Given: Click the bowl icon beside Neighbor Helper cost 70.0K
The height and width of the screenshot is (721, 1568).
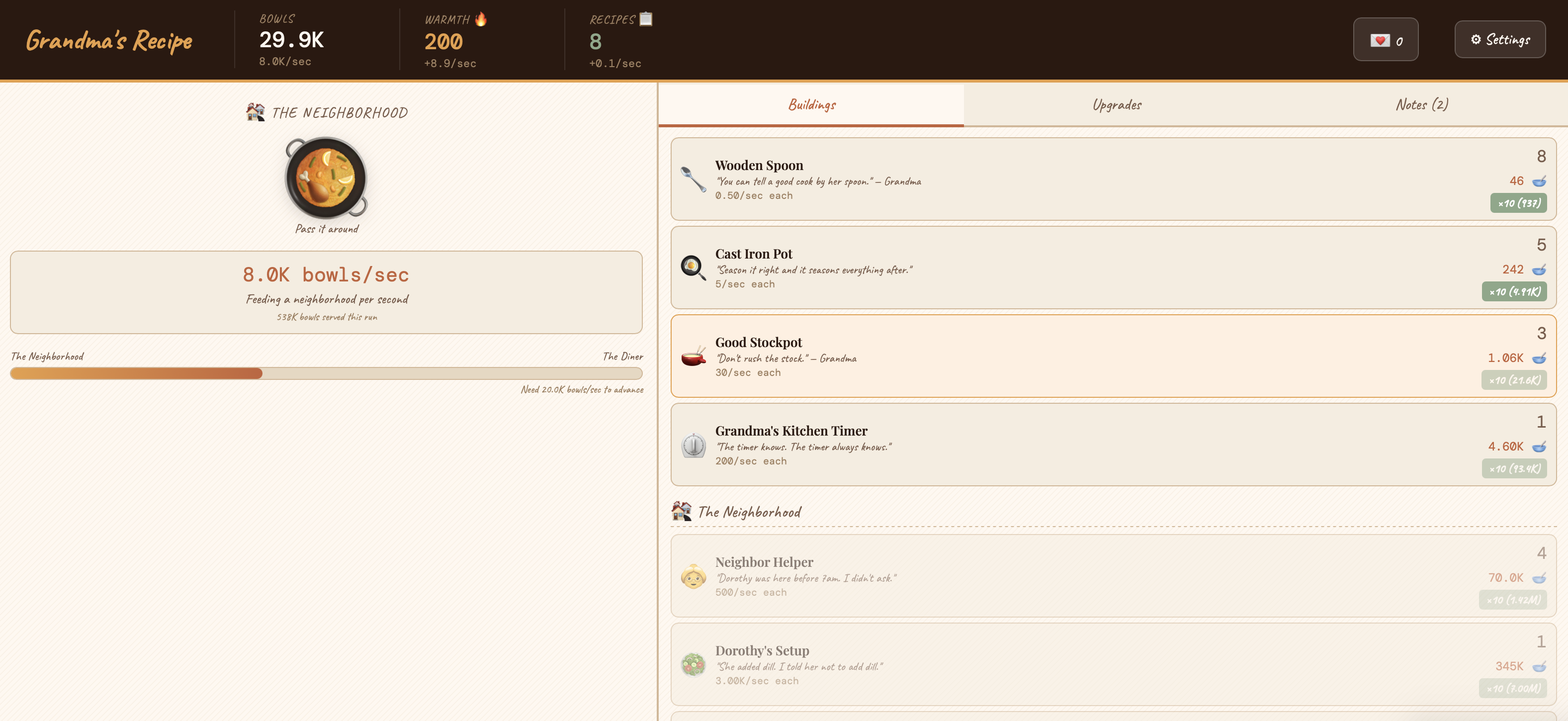Looking at the screenshot, I should 1539,578.
